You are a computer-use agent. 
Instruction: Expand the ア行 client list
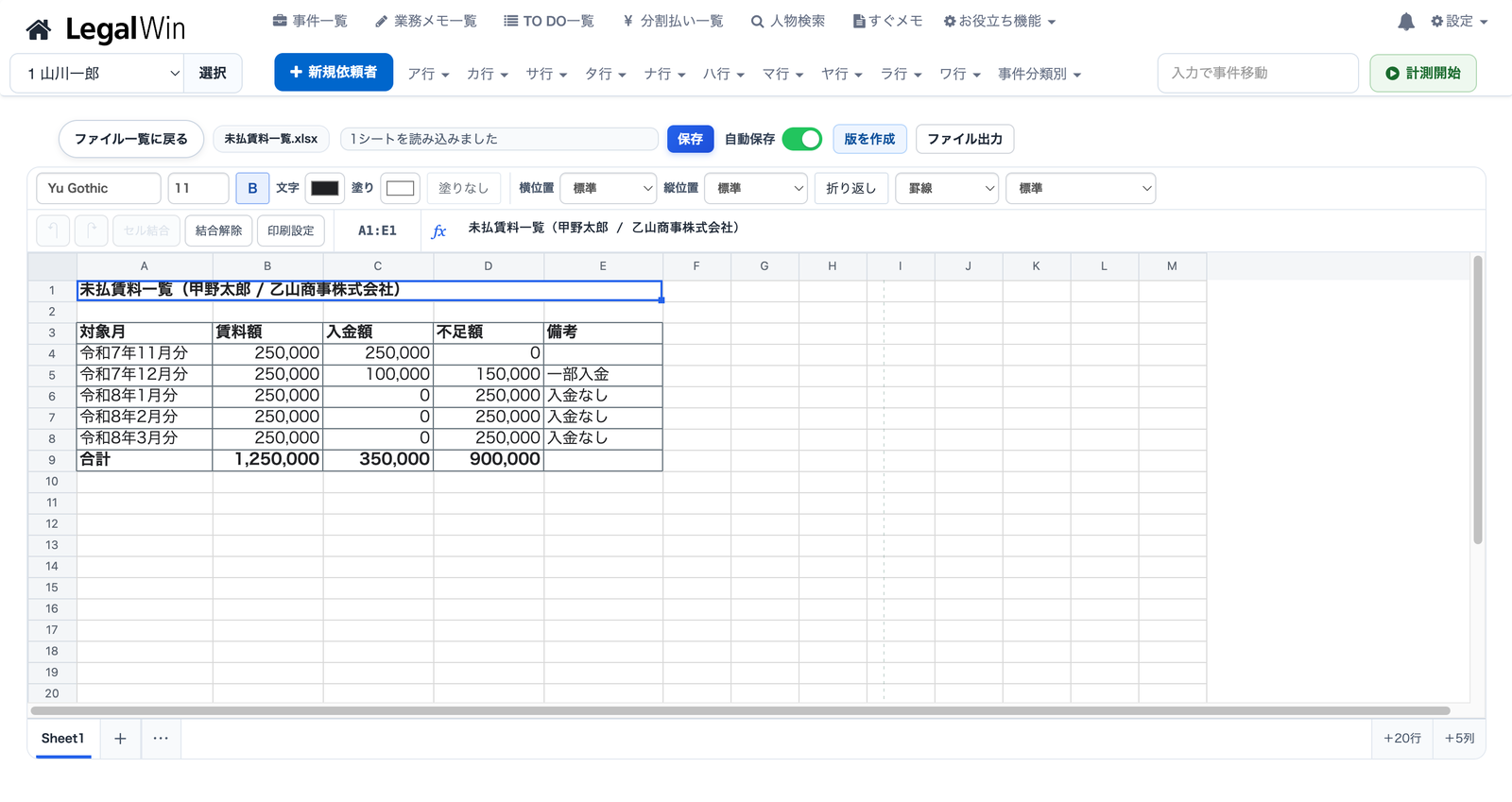pyautogui.click(x=428, y=74)
